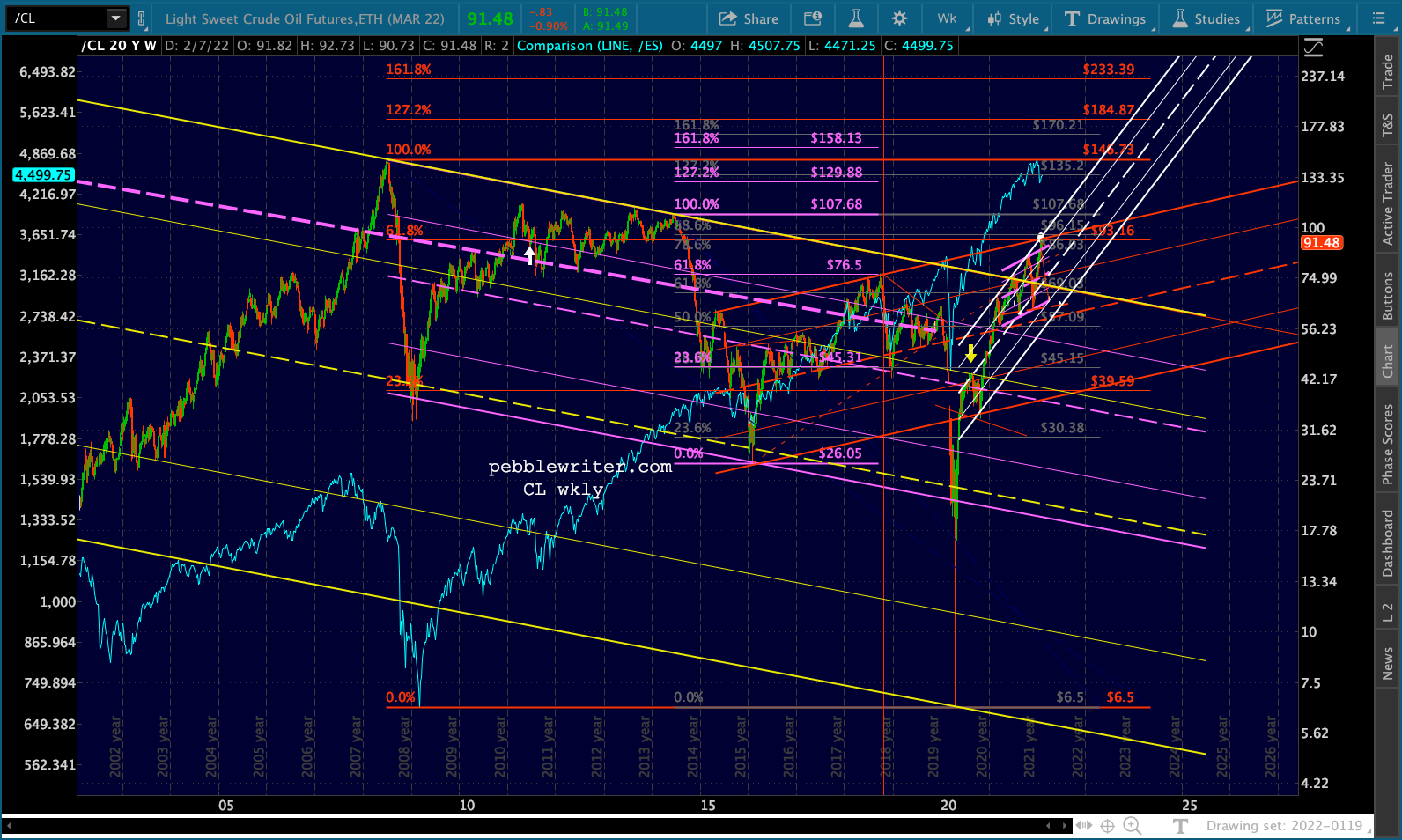Switch to the Active Trader side tab

(x=1387, y=203)
